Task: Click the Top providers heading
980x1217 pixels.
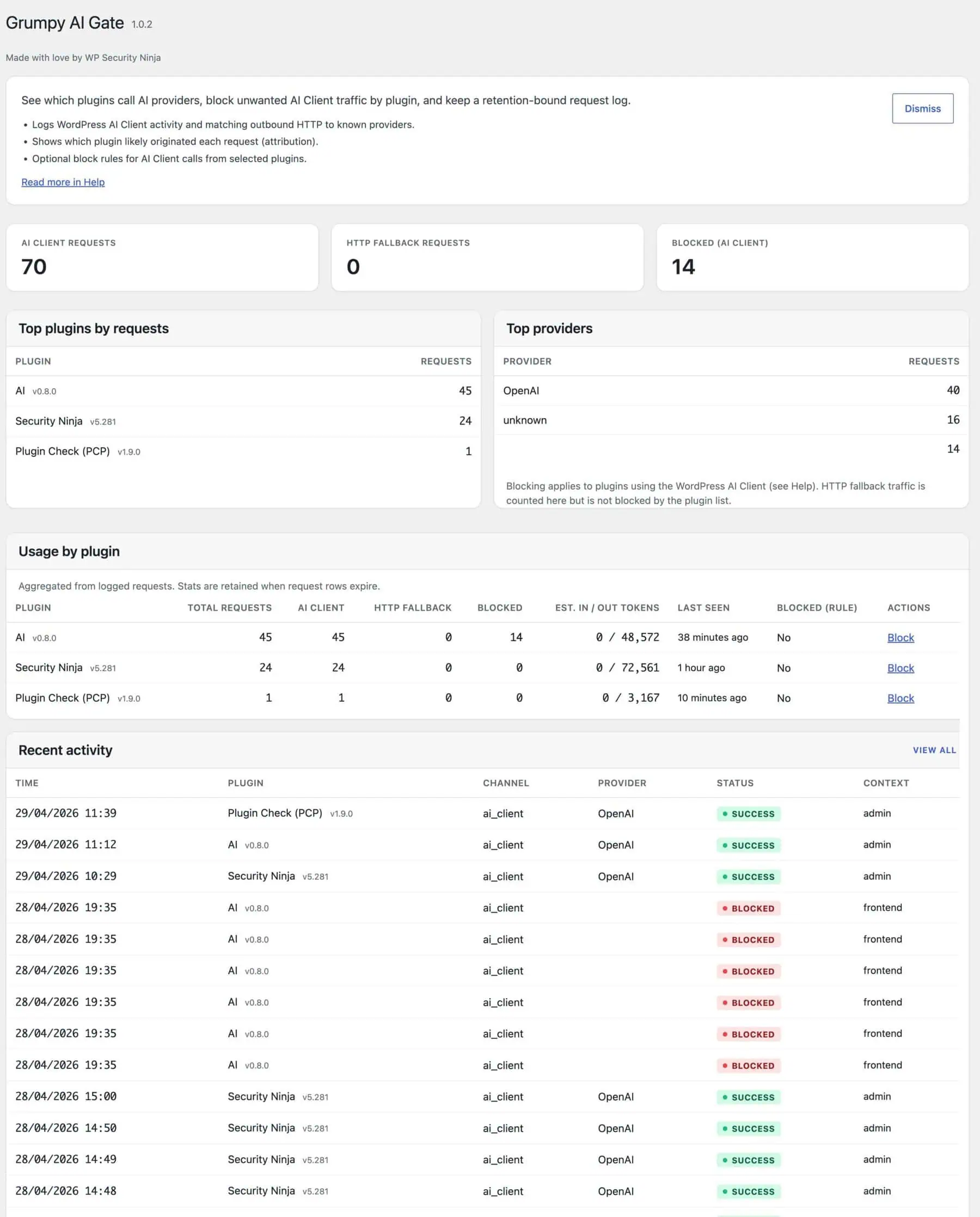Action: click(549, 328)
